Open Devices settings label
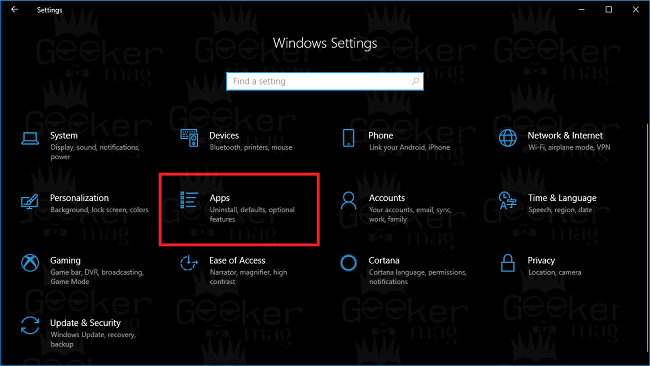The height and width of the screenshot is (366, 650). pyautogui.click(x=224, y=136)
